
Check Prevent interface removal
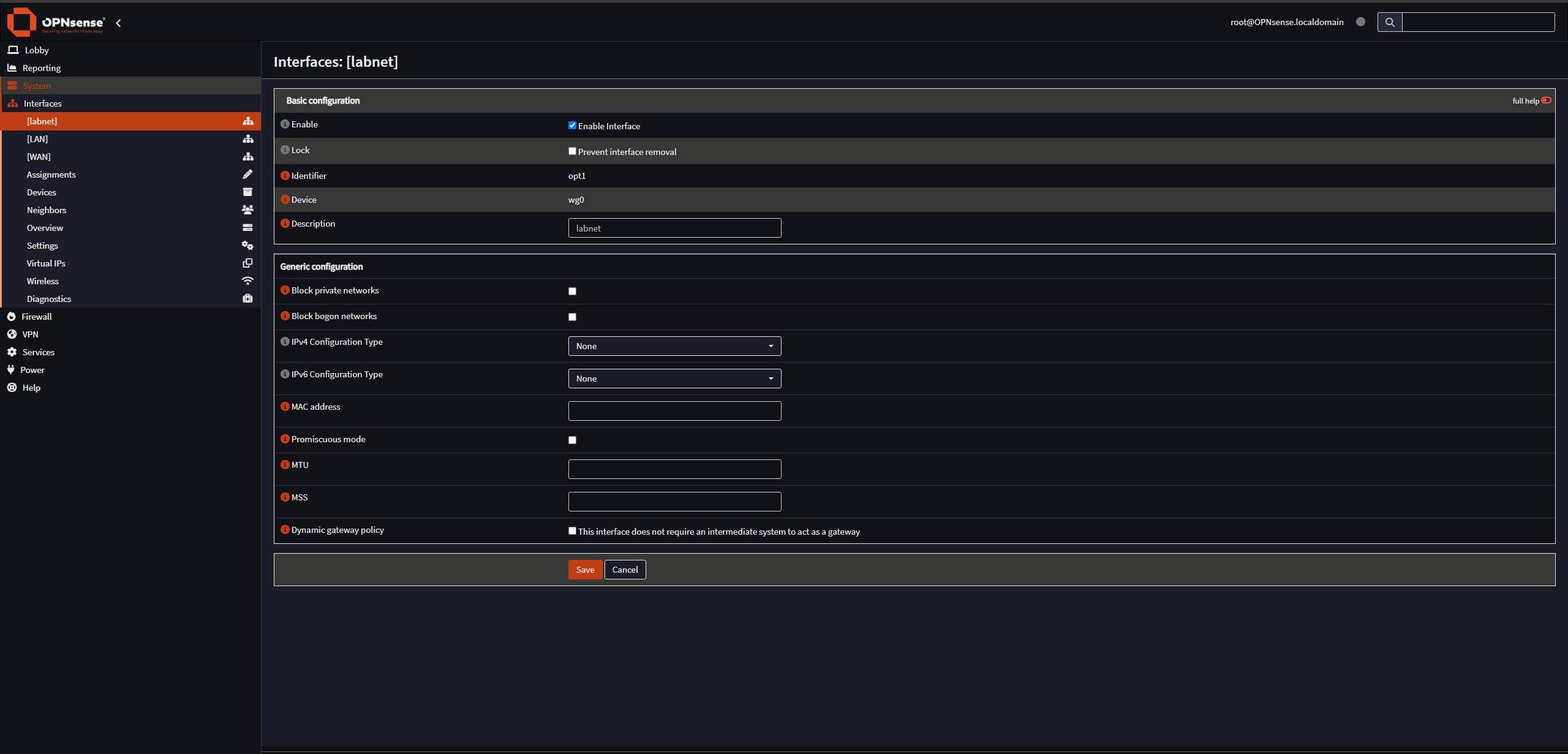point(572,151)
